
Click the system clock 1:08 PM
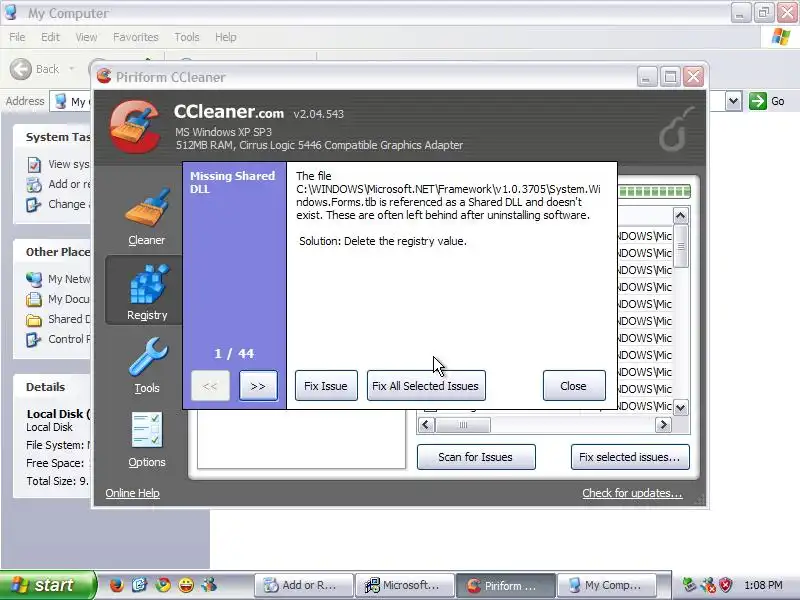(x=763, y=585)
